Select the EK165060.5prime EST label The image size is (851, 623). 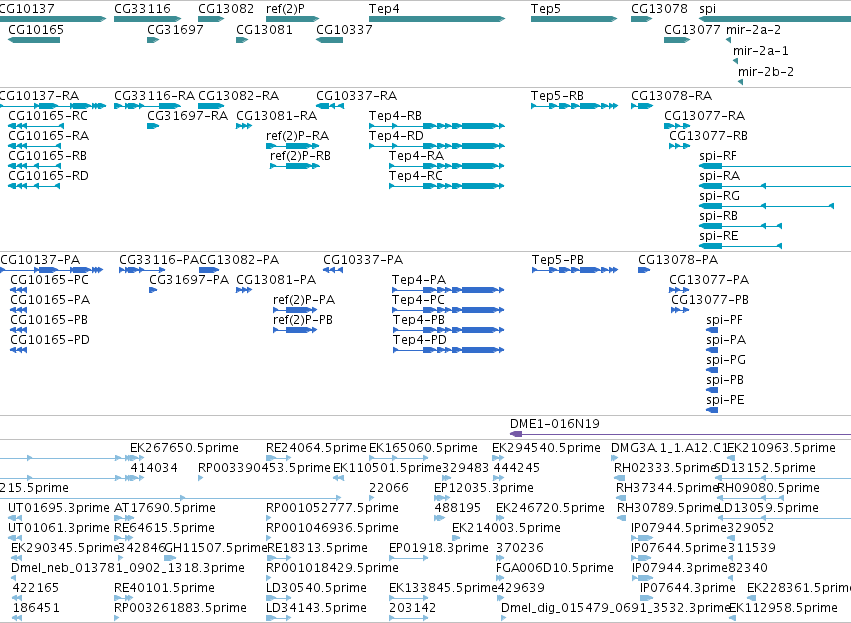point(423,448)
